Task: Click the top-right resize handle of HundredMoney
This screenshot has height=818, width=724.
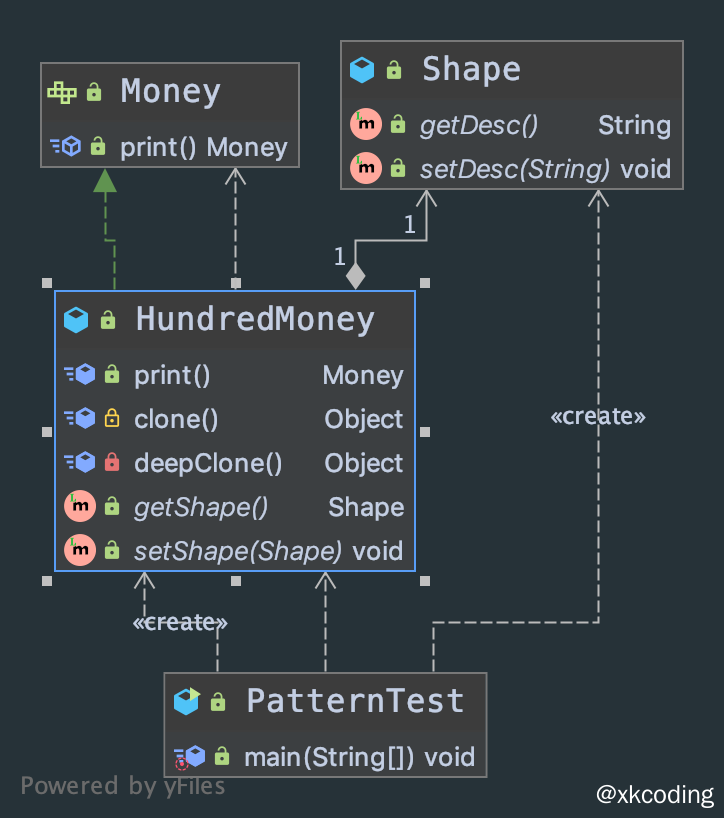Action: pyautogui.click(x=425, y=282)
